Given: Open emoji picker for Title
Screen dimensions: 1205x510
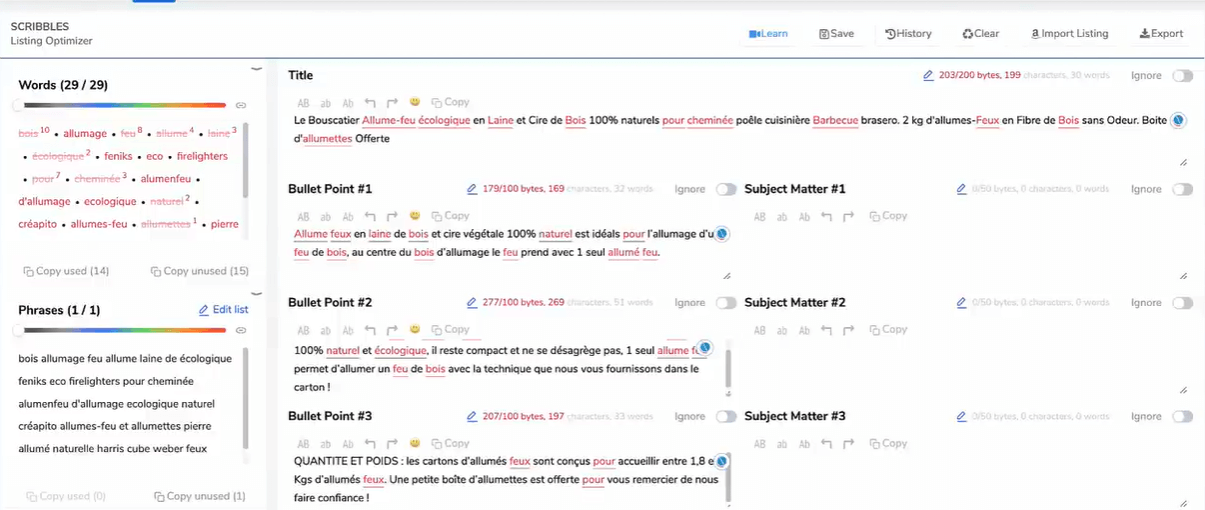Looking at the screenshot, I should click(x=414, y=102).
